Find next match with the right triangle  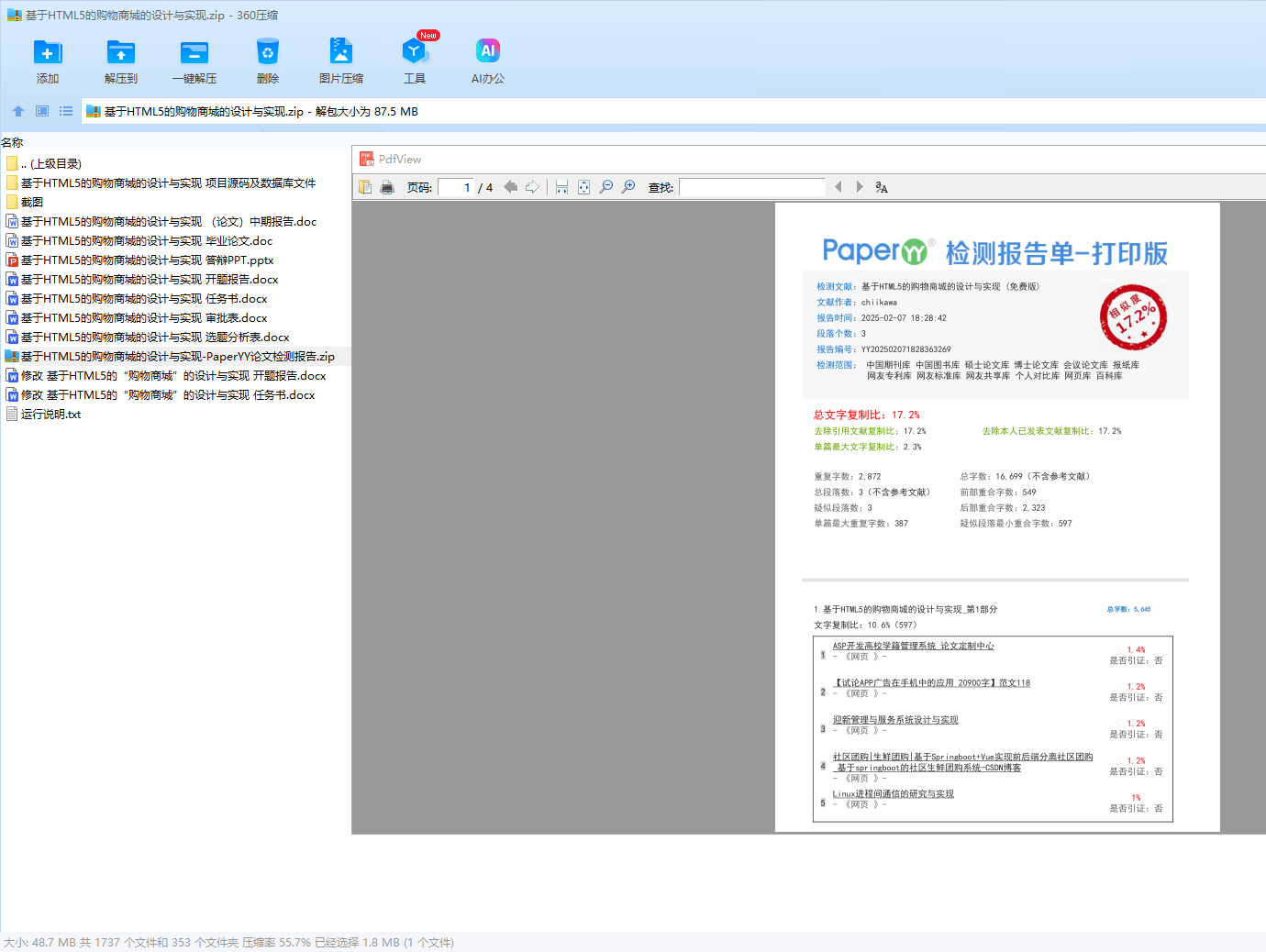pos(860,187)
